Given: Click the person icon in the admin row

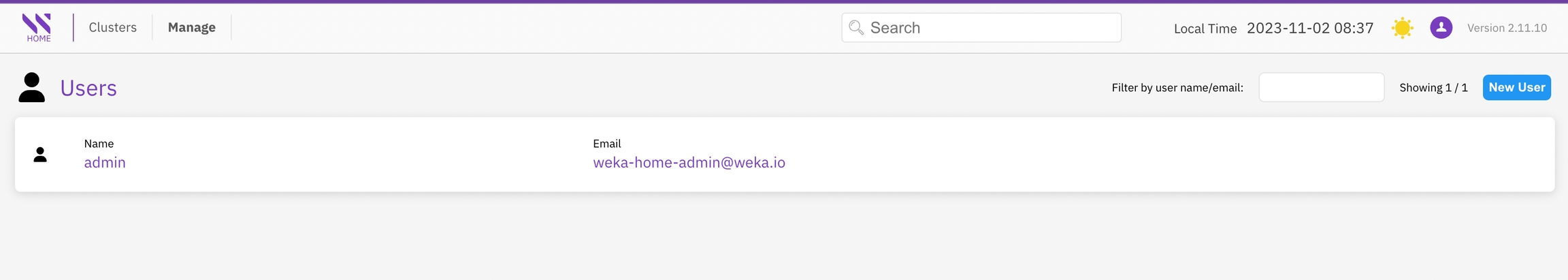Looking at the screenshot, I should pyautogui.click(x=40, y=155).
